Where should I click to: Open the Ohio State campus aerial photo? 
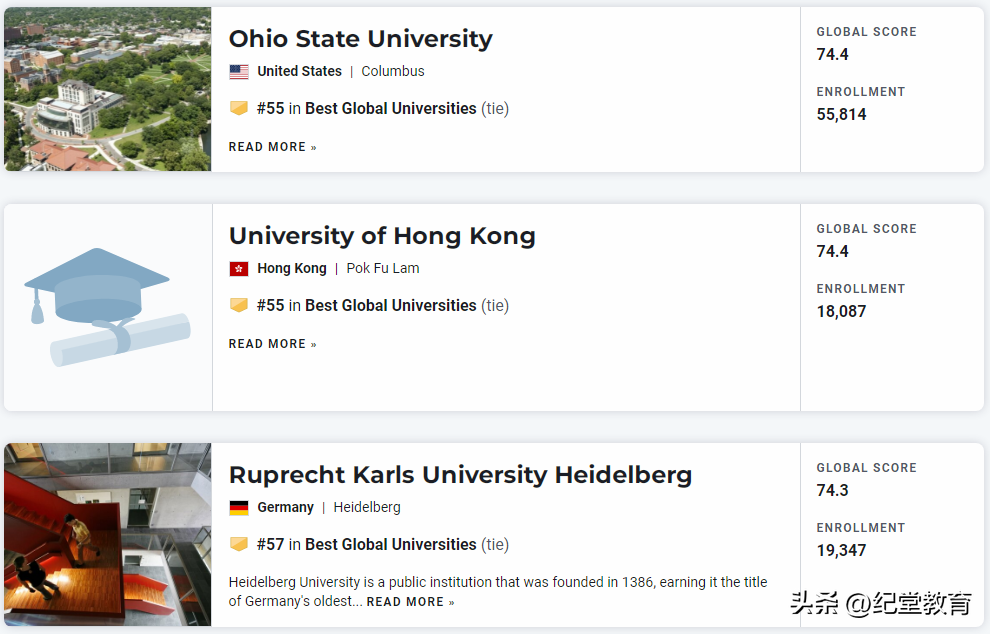pos(107,89)
